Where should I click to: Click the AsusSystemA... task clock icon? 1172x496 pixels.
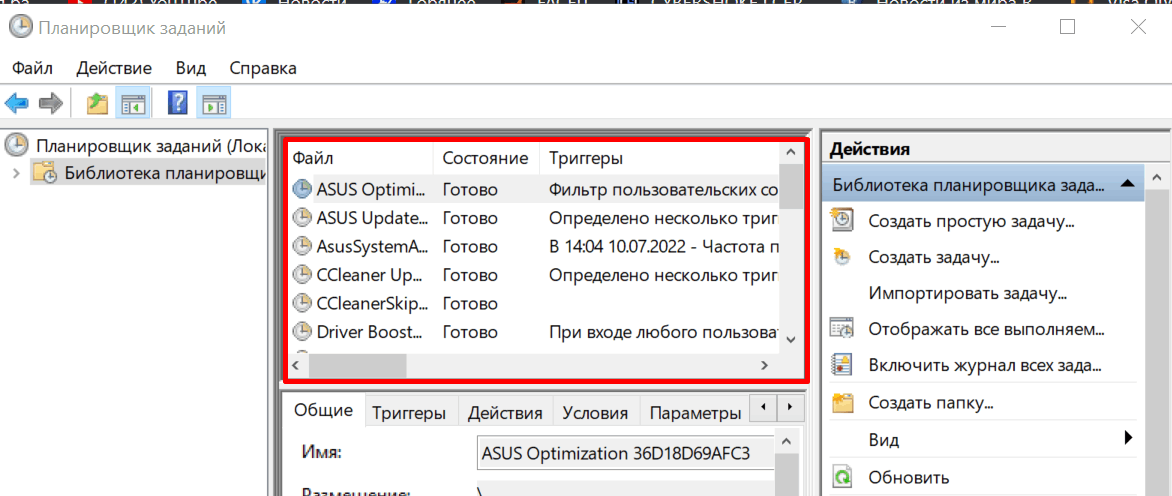pos(302,247)
